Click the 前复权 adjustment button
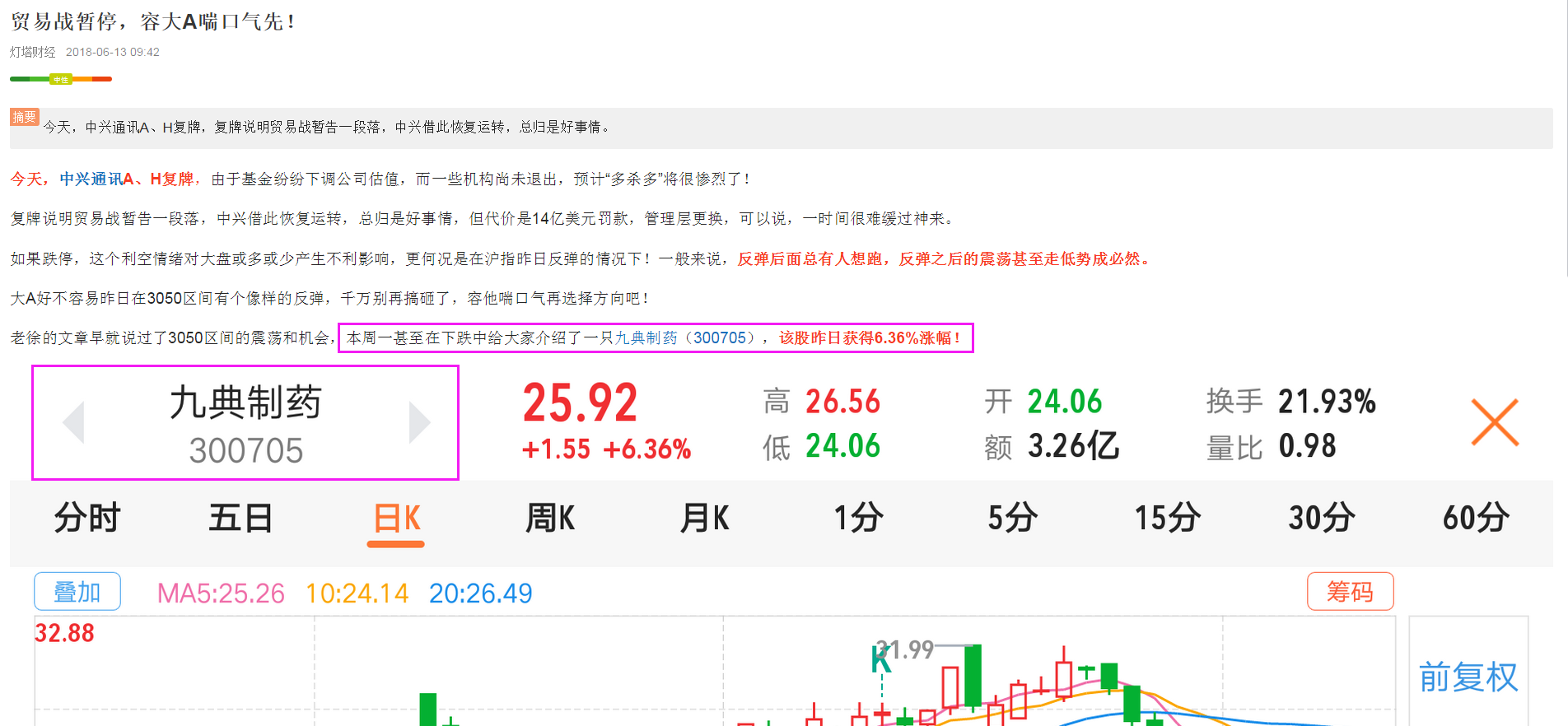1568x726 pixels. point(1468,677)
